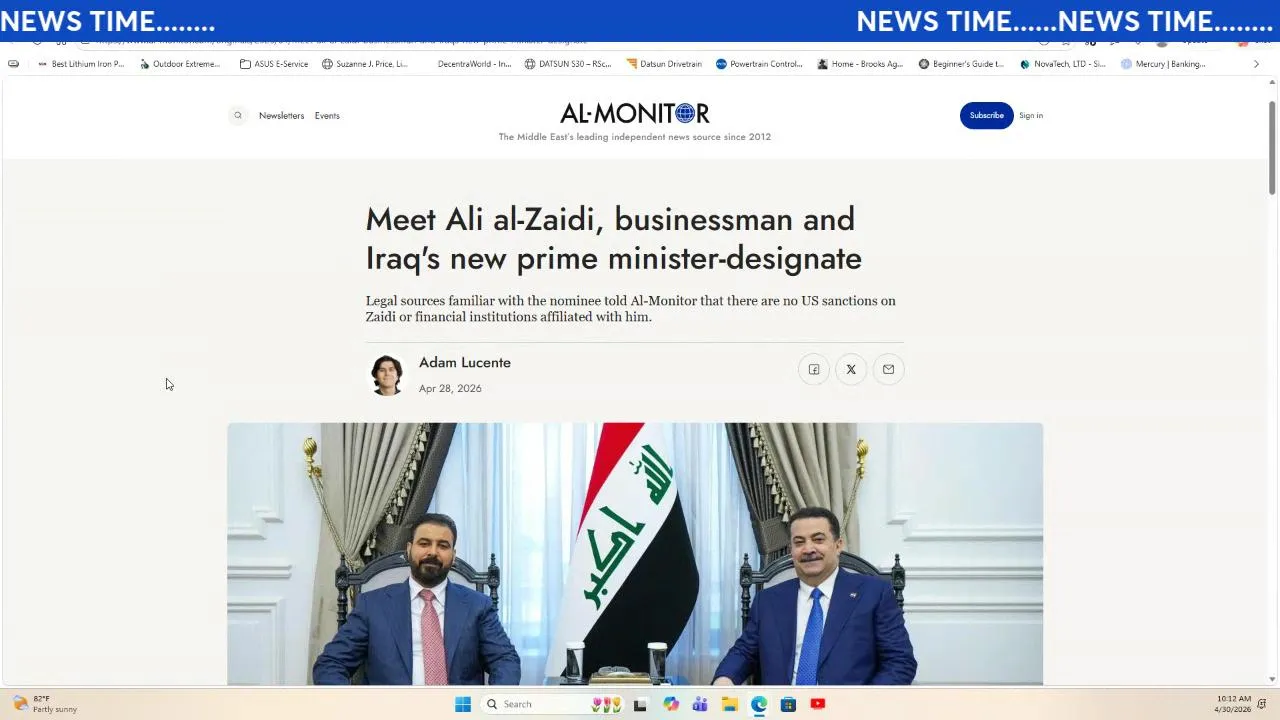
Task: Share article via Facebook icon
Action: click(814, 370)
